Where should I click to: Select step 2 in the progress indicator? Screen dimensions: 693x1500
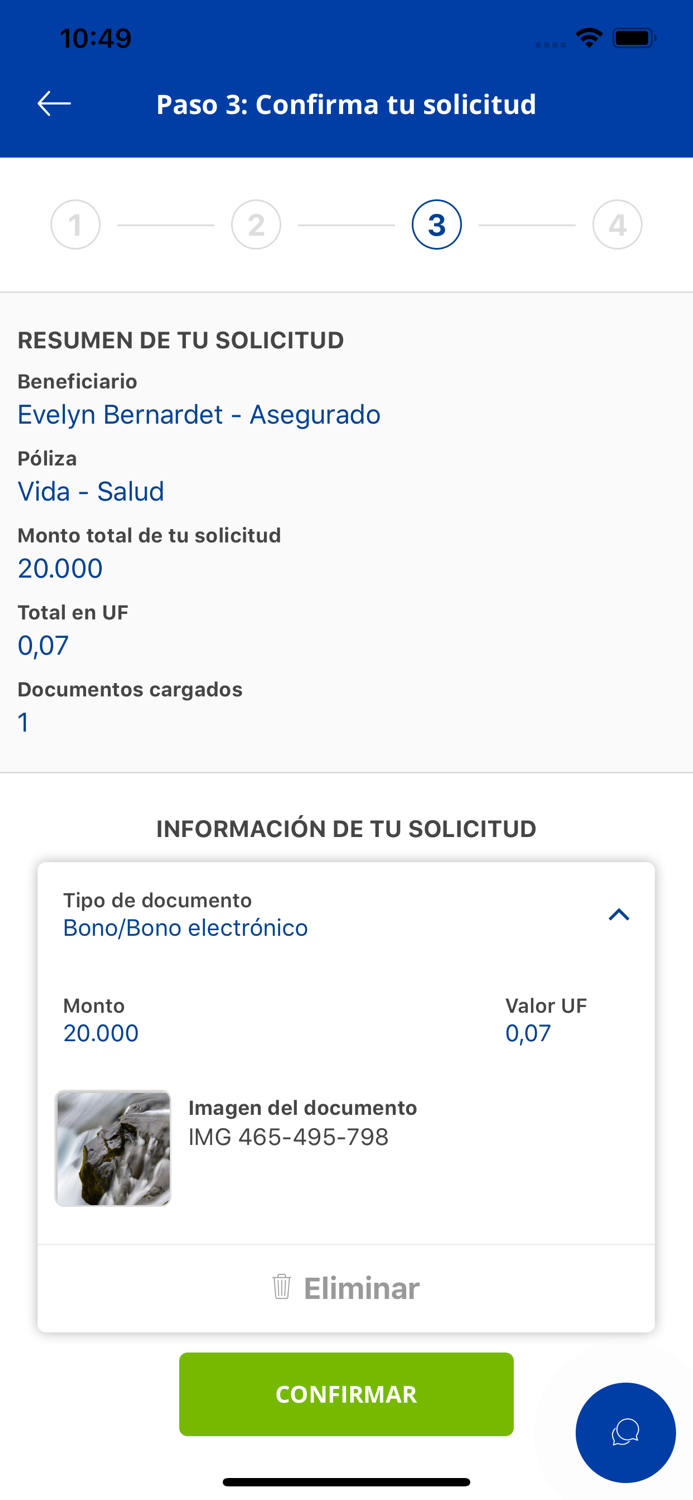click(x=256, y=224)
